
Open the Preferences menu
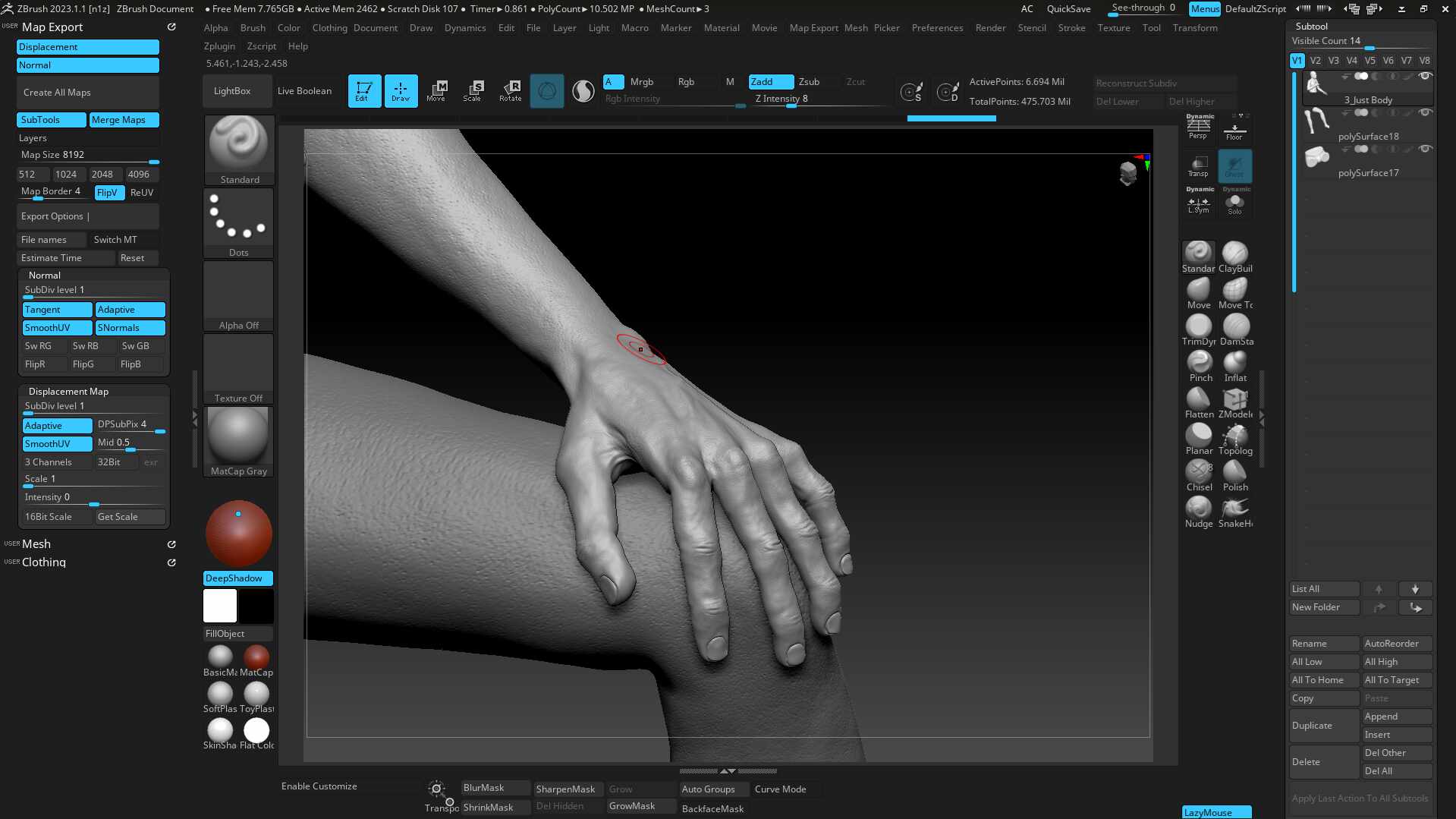(937, 28)
